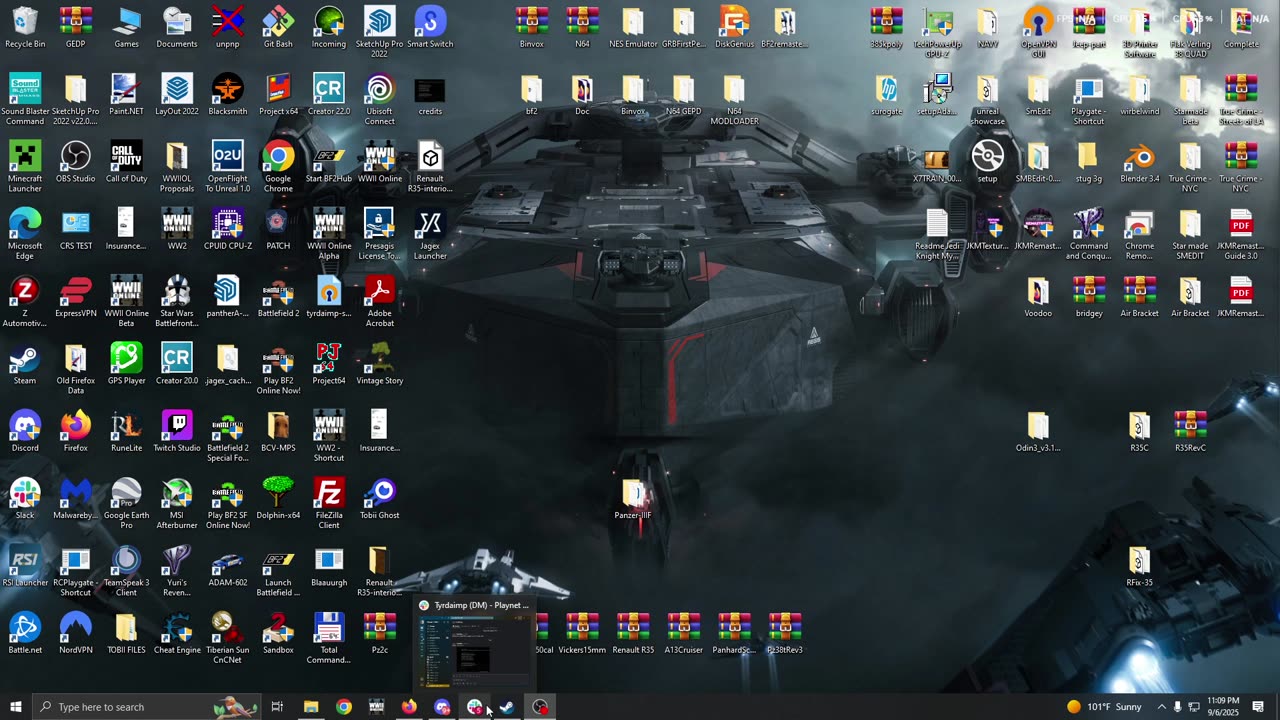Open Adobe Acrobat shortcut
1280x720 pixels.
click(x=379, y=301)
